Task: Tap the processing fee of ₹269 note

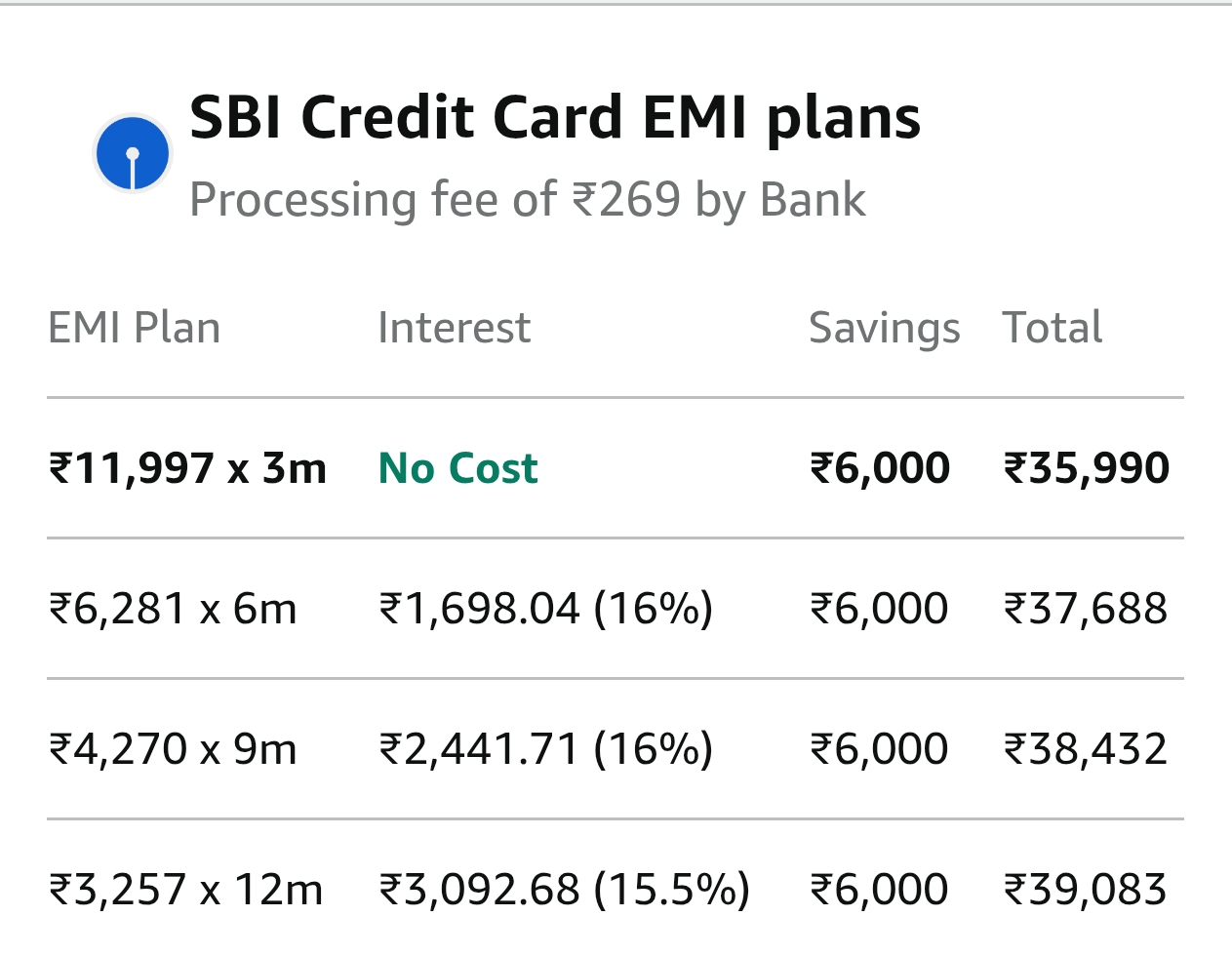Action: click(527, 200)
